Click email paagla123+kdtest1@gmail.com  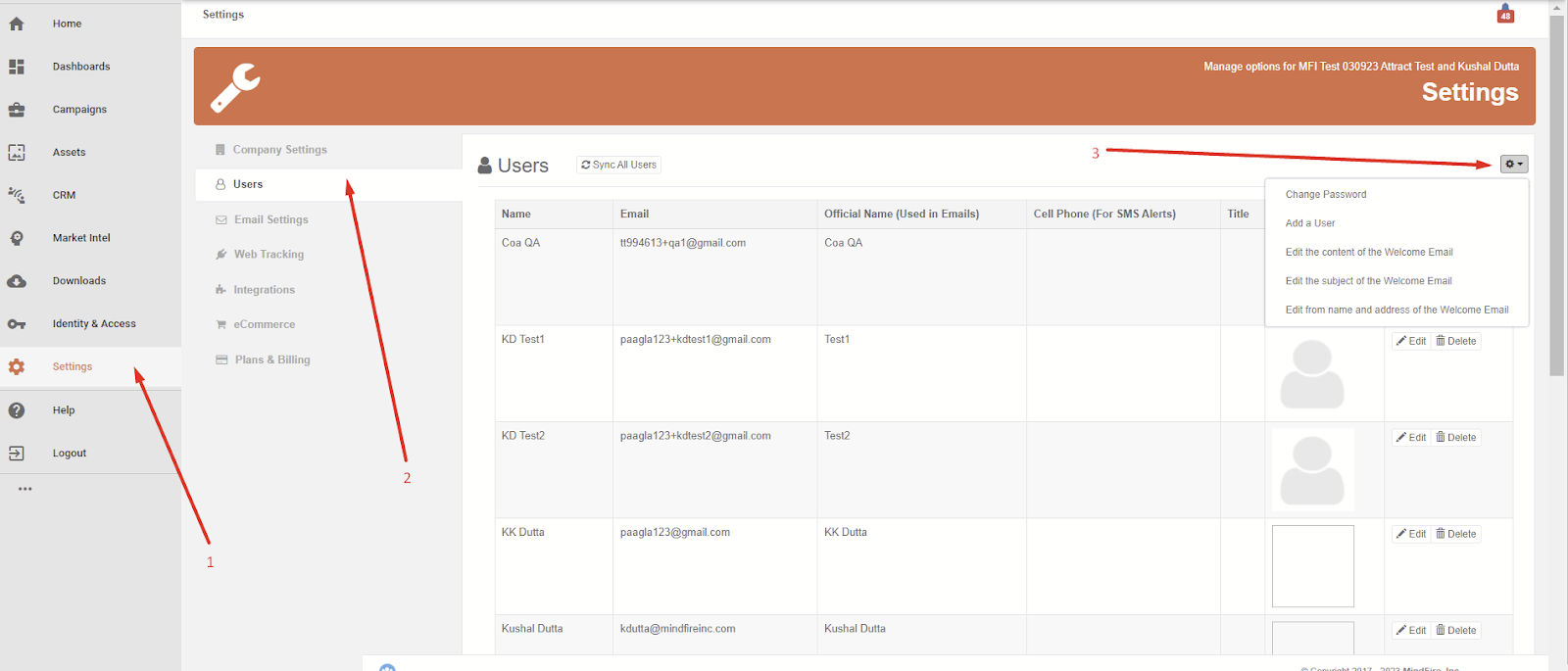(x=696, y=340)
